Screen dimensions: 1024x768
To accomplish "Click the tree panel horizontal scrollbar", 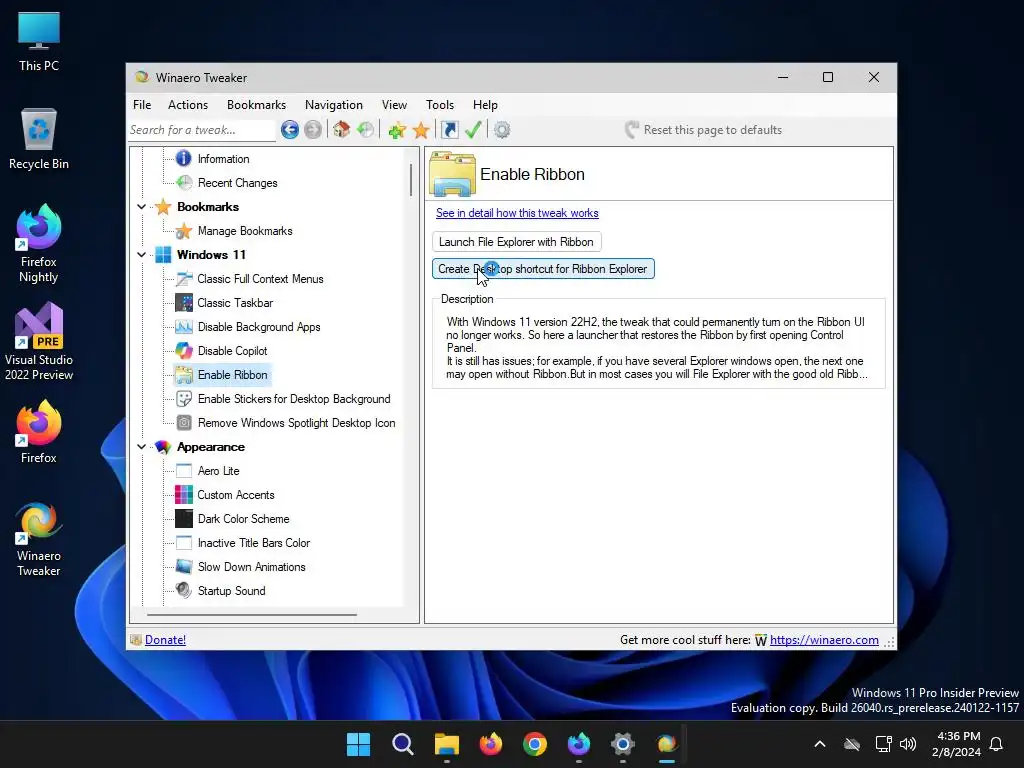I will (x=252, y=615).
